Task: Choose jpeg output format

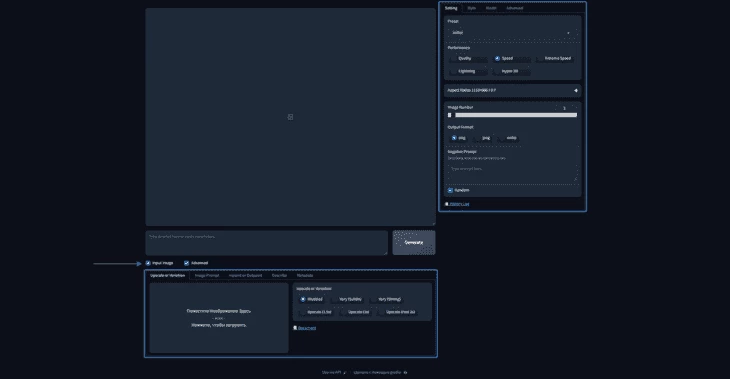Action: [483, 138]
